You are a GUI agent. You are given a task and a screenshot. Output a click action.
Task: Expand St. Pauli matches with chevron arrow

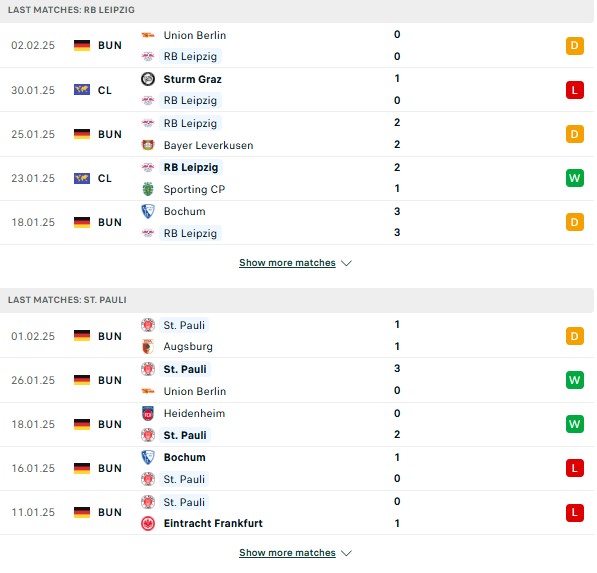346,553
